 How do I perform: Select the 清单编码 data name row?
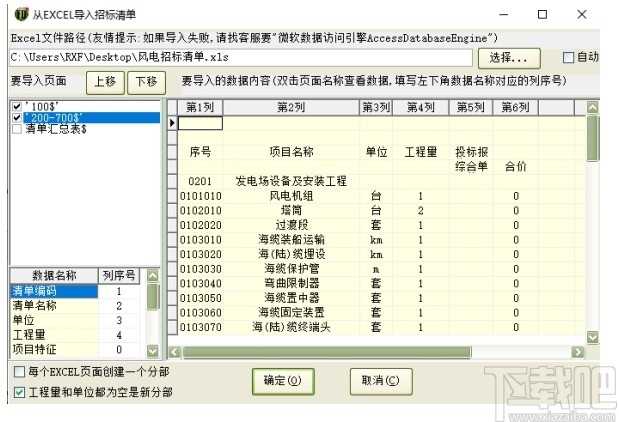pyautogui.click(x=54, y=291)
